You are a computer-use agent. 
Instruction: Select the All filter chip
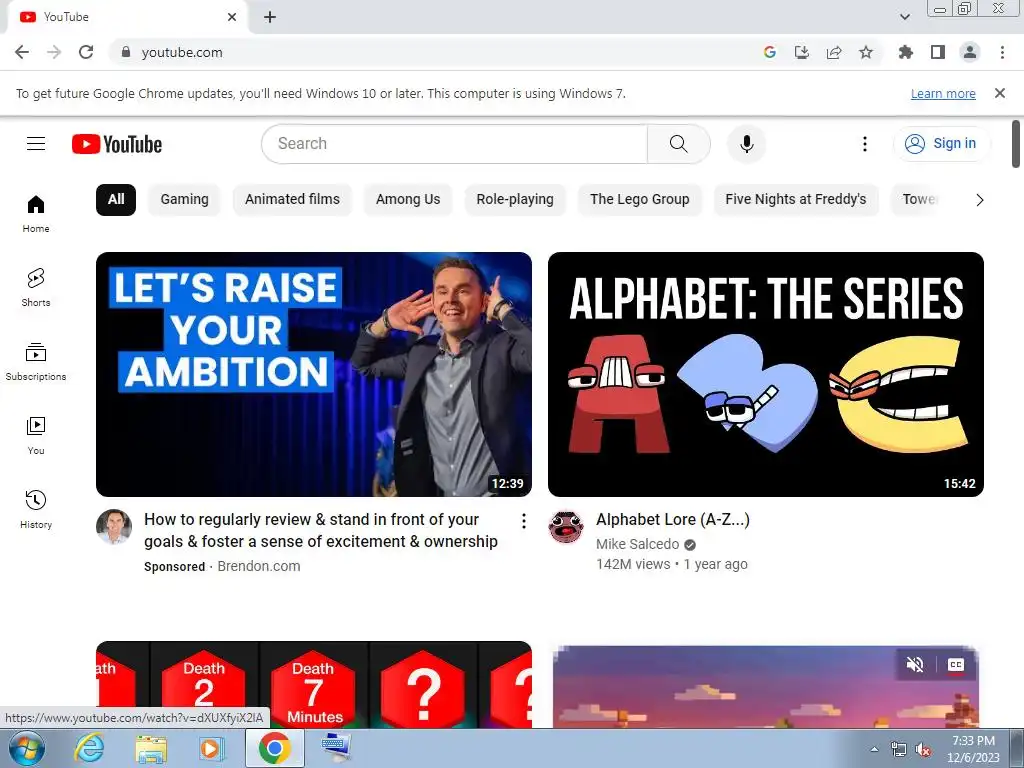click(x=116, y=199)
